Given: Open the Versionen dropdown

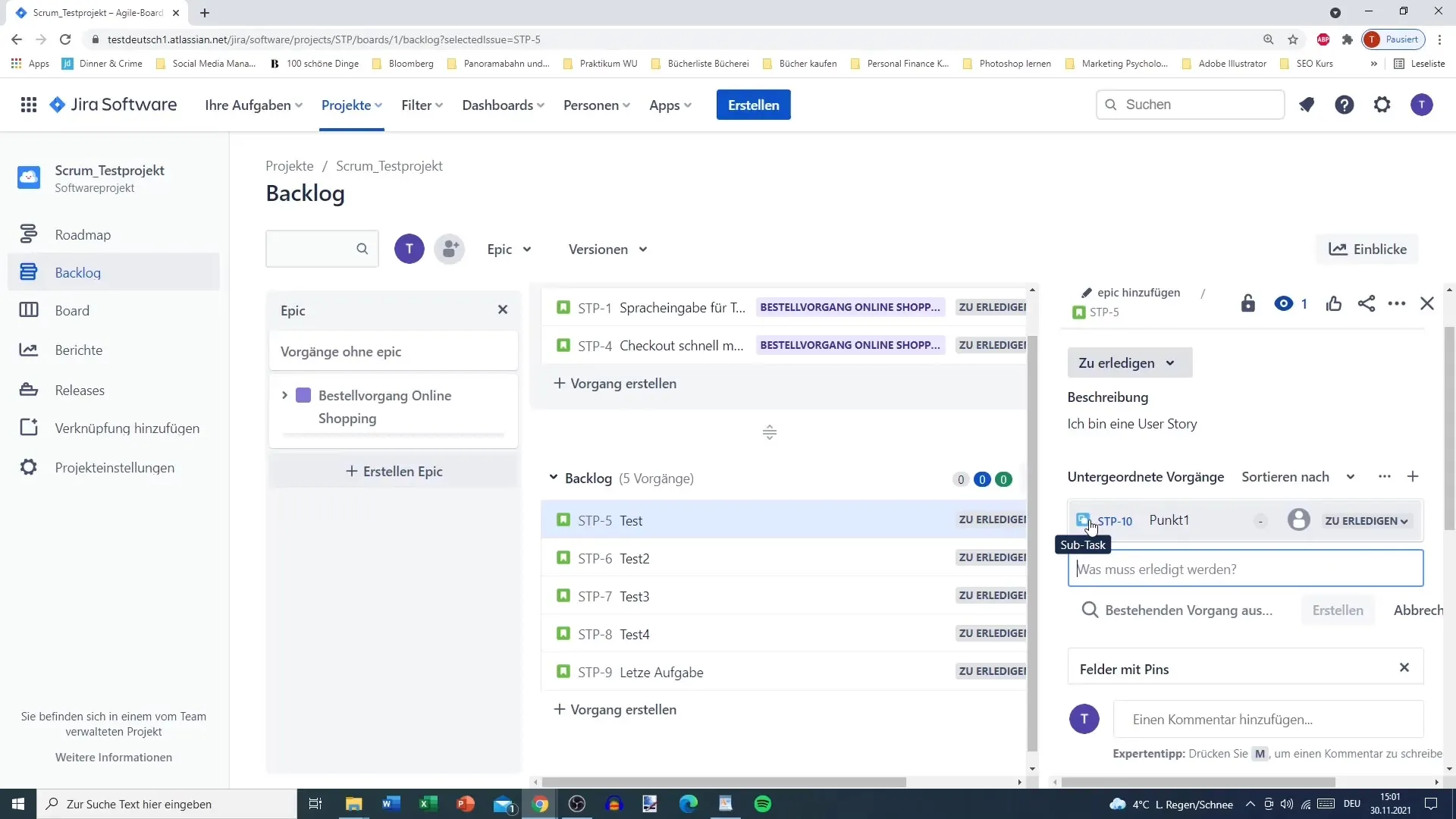Looking at the screenshot, I should coord(608,249).
